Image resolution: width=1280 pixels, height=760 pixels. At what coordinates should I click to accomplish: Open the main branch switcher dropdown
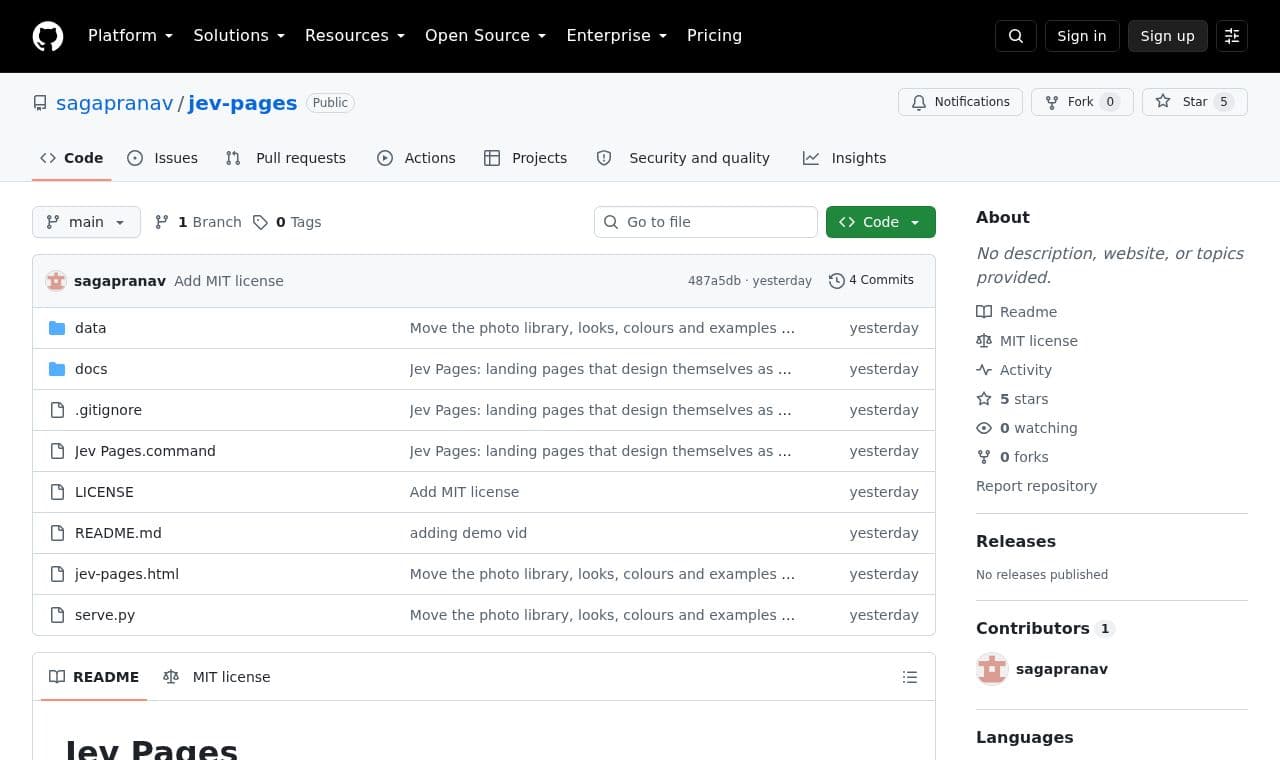86,222
